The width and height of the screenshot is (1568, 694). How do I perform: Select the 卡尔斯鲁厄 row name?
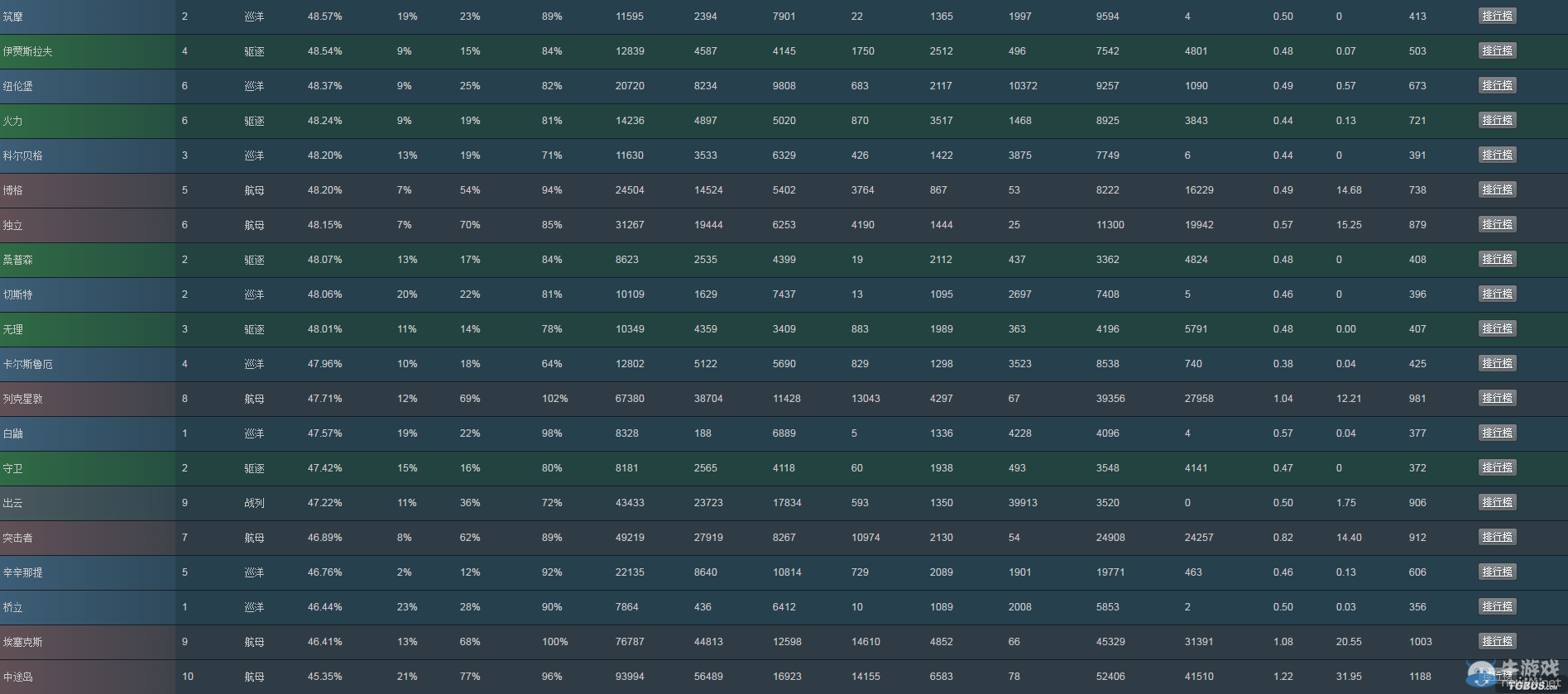coord(28,364)
